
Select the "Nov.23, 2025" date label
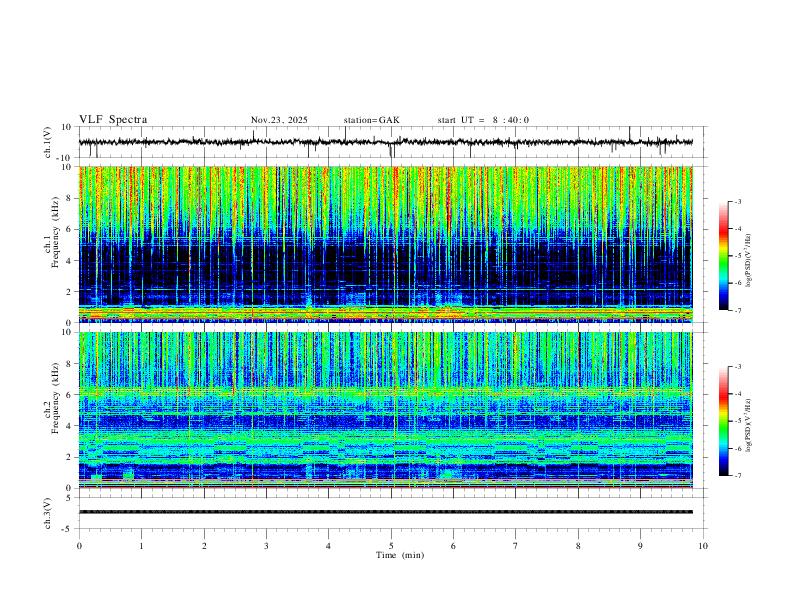tap(279, 120)
